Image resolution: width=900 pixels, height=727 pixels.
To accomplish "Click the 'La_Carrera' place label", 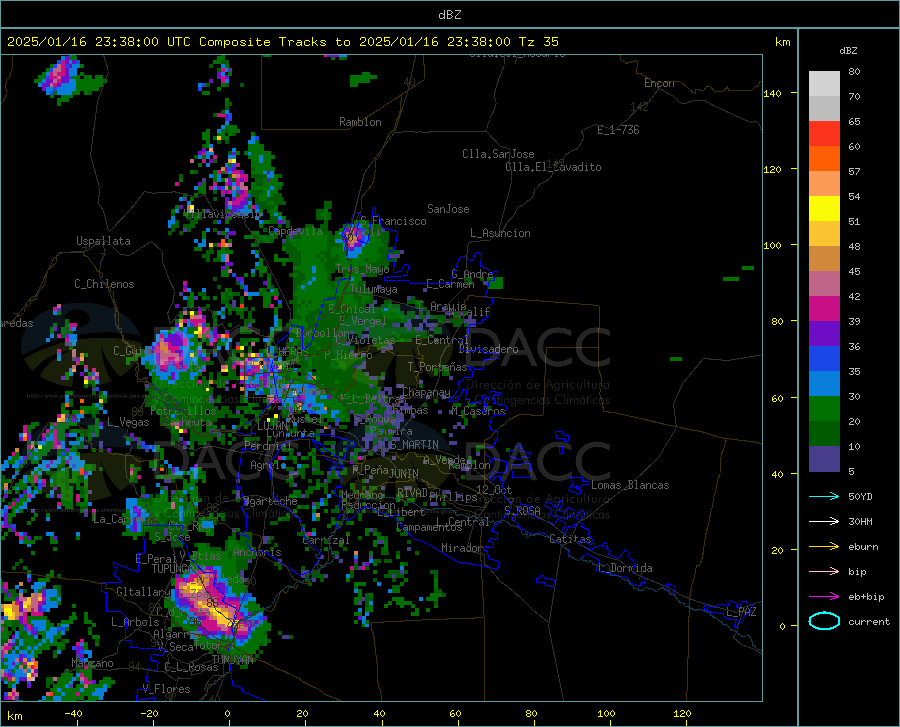I will [x=123, y=519].
